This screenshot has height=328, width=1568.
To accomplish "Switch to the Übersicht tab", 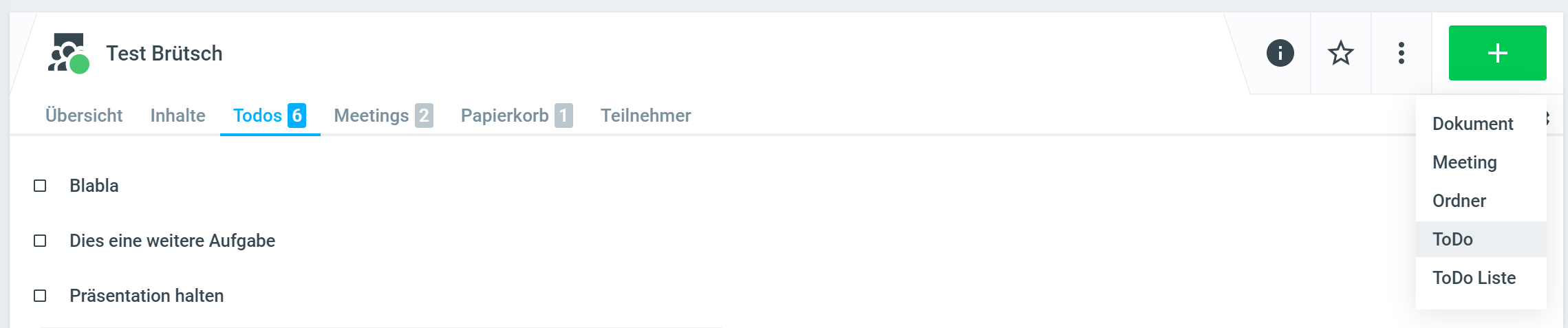I will click(84, 116).
